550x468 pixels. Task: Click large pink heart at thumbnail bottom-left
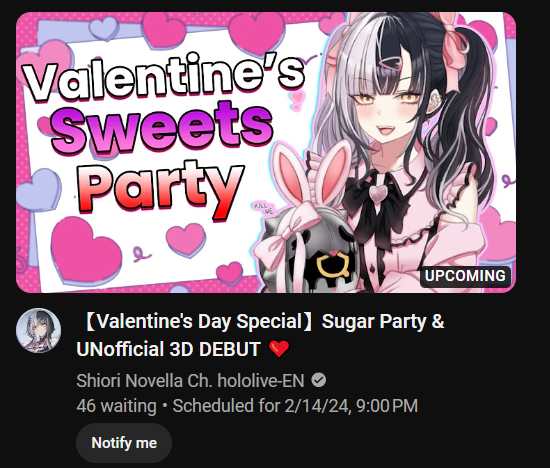tap(84, 248)
